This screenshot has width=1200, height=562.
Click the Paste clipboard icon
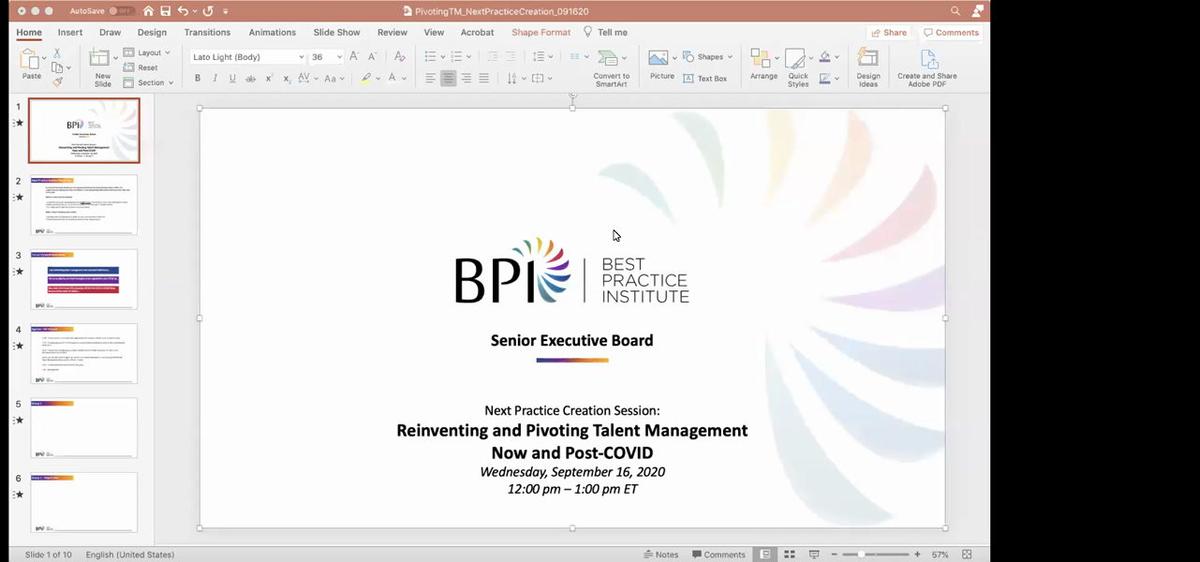[32, 61]
